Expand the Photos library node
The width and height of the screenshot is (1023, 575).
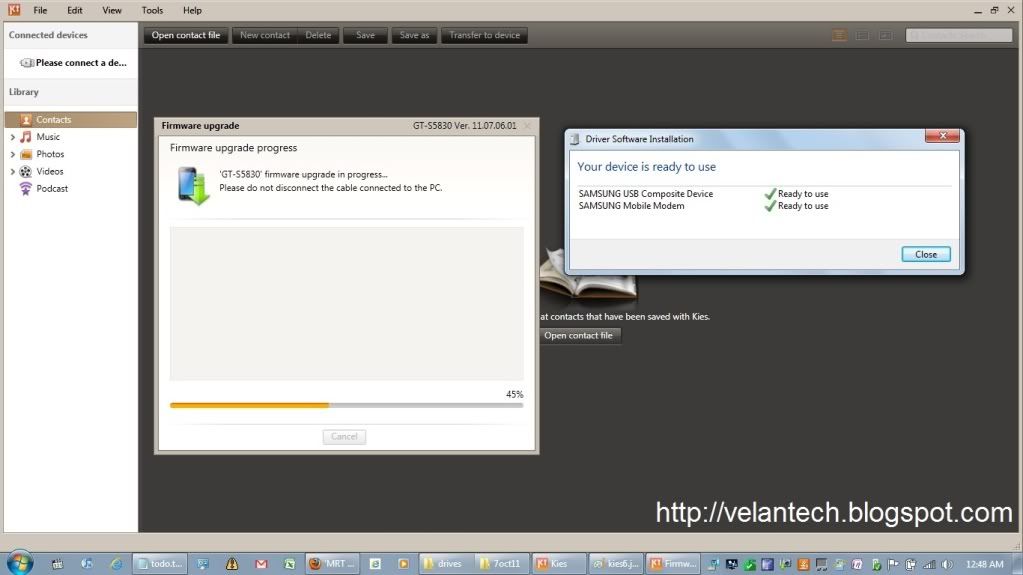12,155
